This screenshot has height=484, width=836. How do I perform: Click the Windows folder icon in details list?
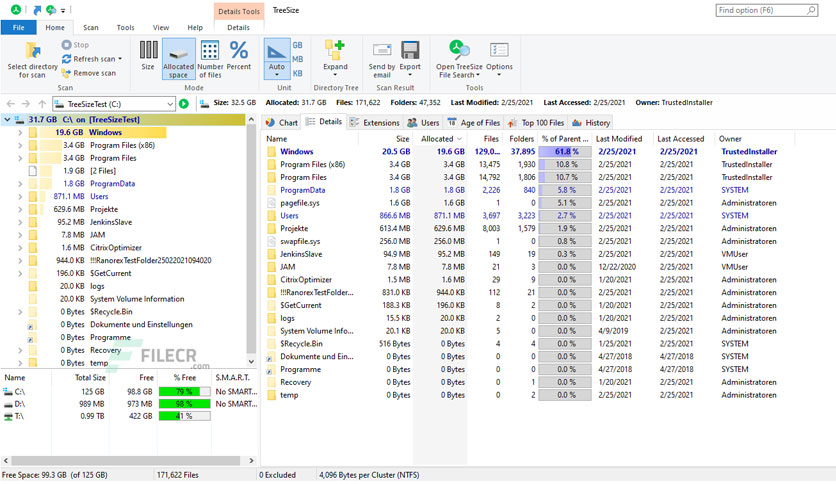272,152
